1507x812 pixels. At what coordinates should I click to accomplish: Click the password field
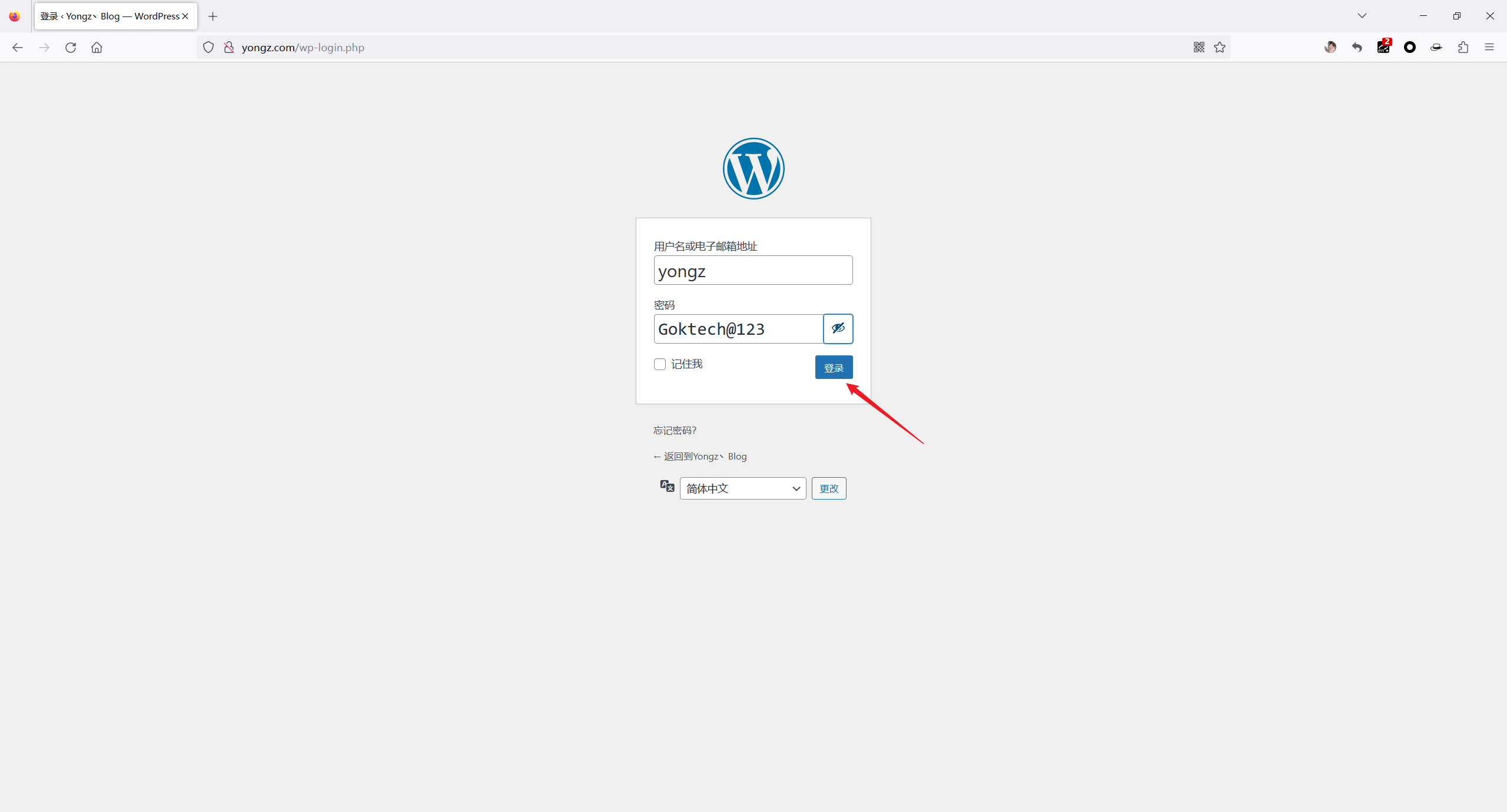739,329
